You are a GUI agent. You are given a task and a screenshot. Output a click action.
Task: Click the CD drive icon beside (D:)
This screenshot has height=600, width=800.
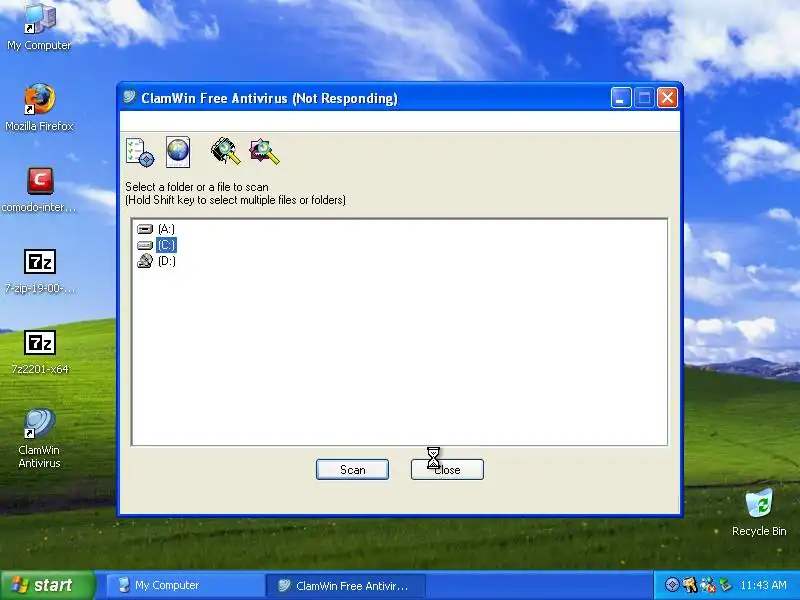pyautogui.click(x=145, y=261)
